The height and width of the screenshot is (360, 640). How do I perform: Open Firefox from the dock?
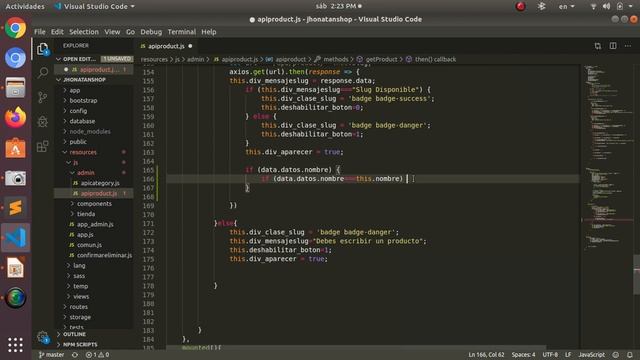click(16, 118)
